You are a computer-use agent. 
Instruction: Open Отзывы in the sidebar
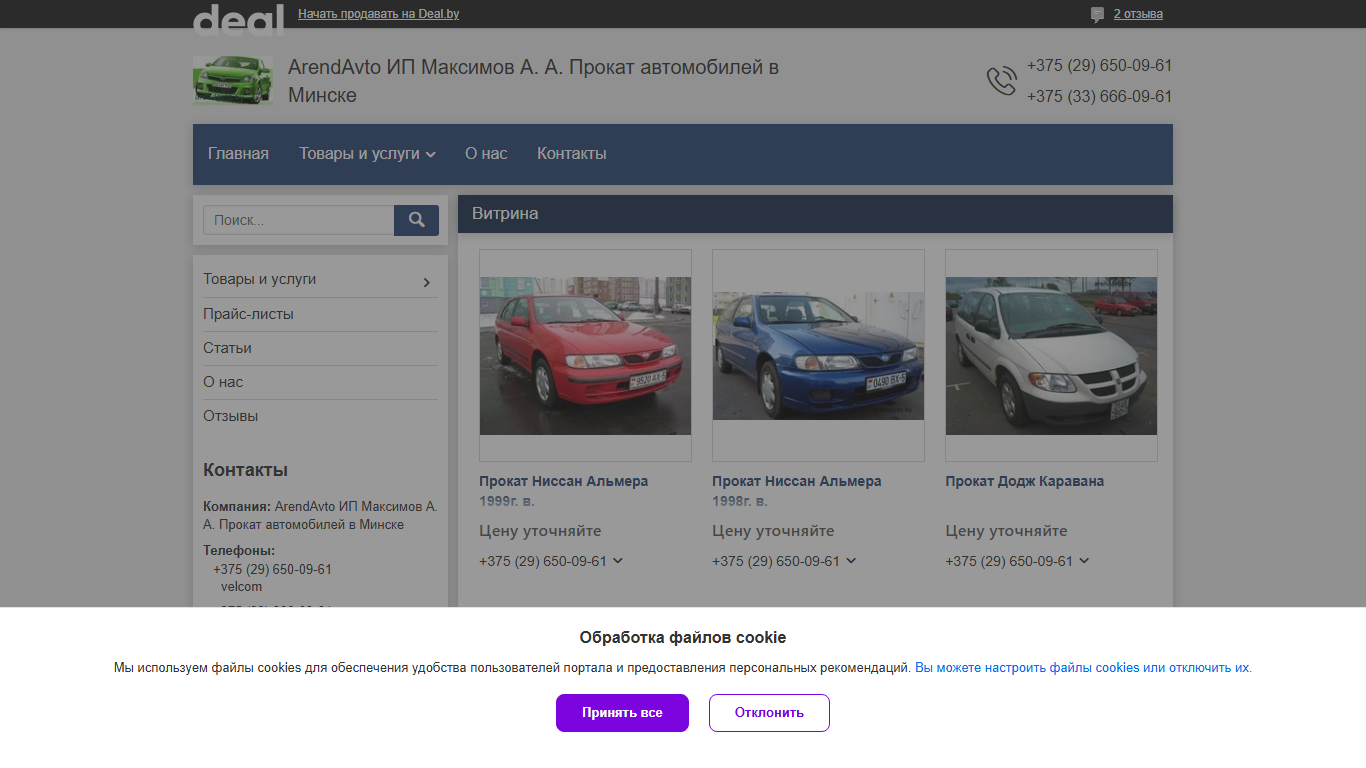[x=231, y=416]
